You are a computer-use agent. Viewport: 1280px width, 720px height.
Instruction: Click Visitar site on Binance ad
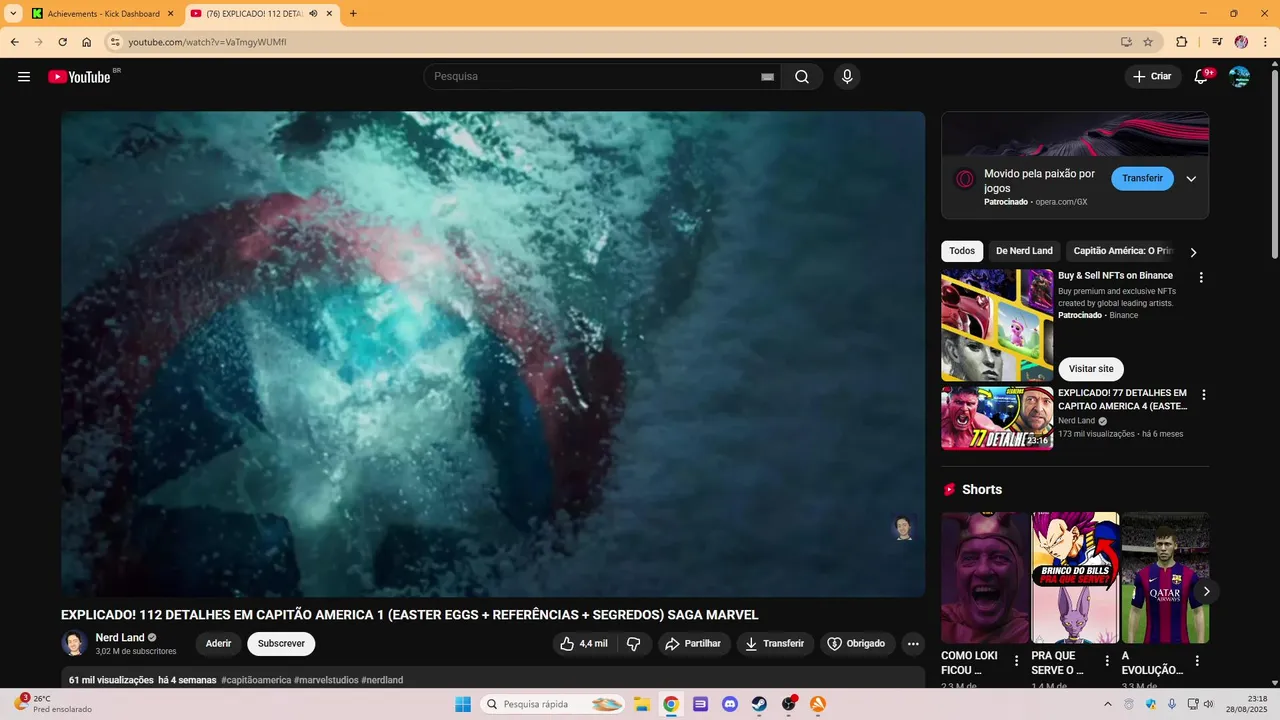(x=1090, y=369)
